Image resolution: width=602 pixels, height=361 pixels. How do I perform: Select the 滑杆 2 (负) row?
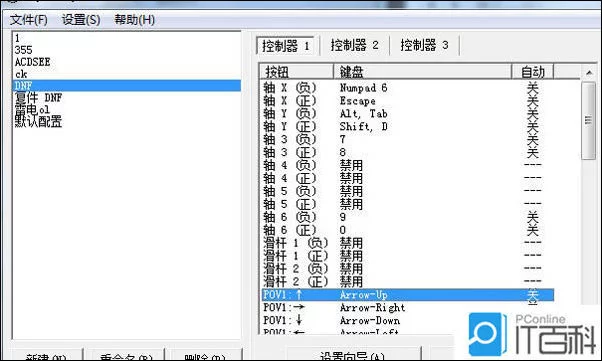click(408, 269)
